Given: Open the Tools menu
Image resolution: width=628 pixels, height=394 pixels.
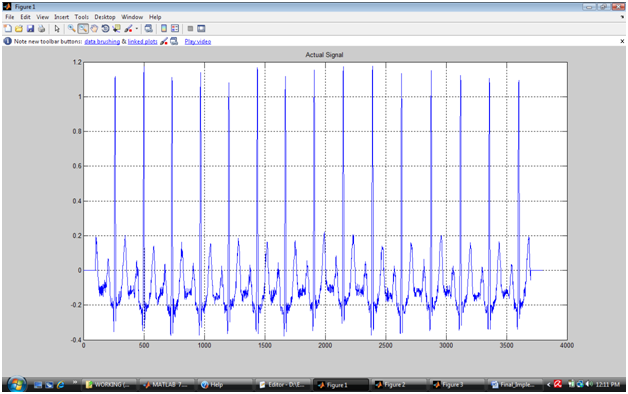Looking at the screenshot, I should point(82,17).
